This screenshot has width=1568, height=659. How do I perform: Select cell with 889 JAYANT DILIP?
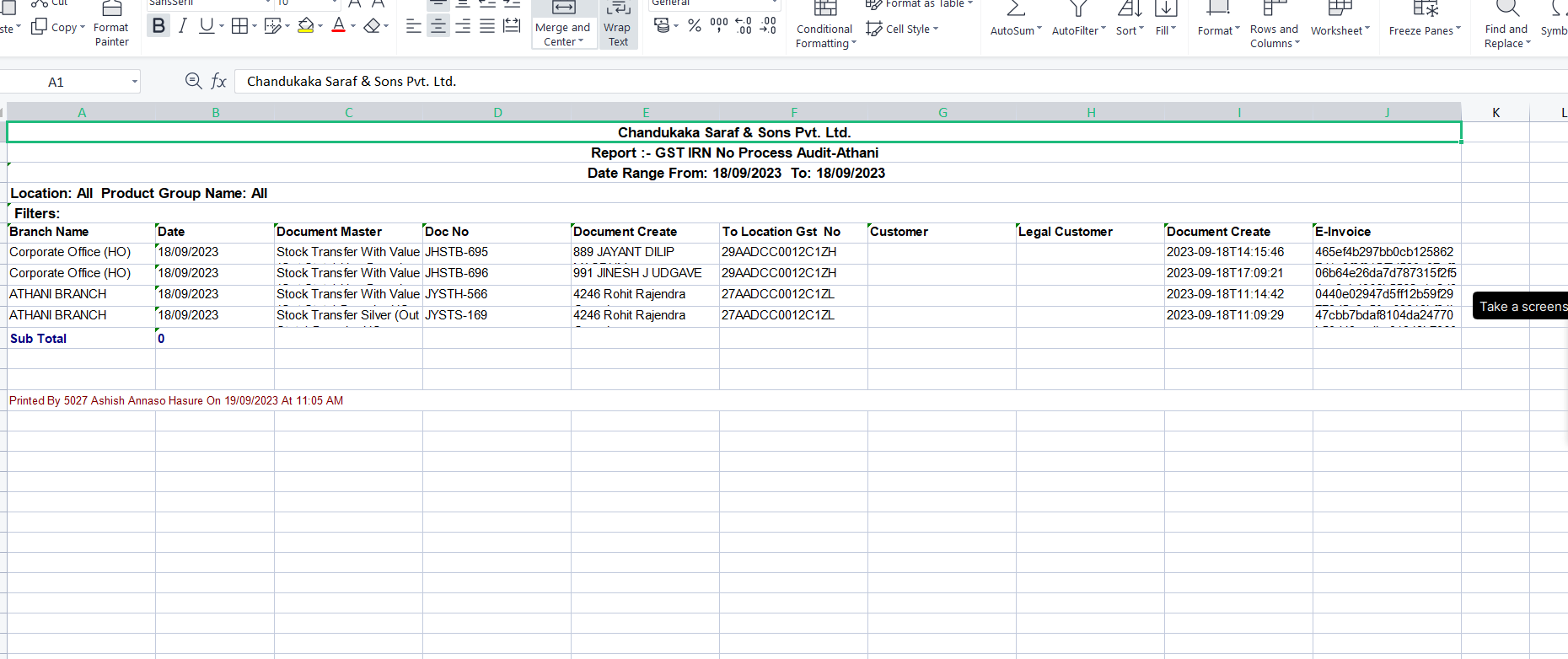click(x=645, y=252)
